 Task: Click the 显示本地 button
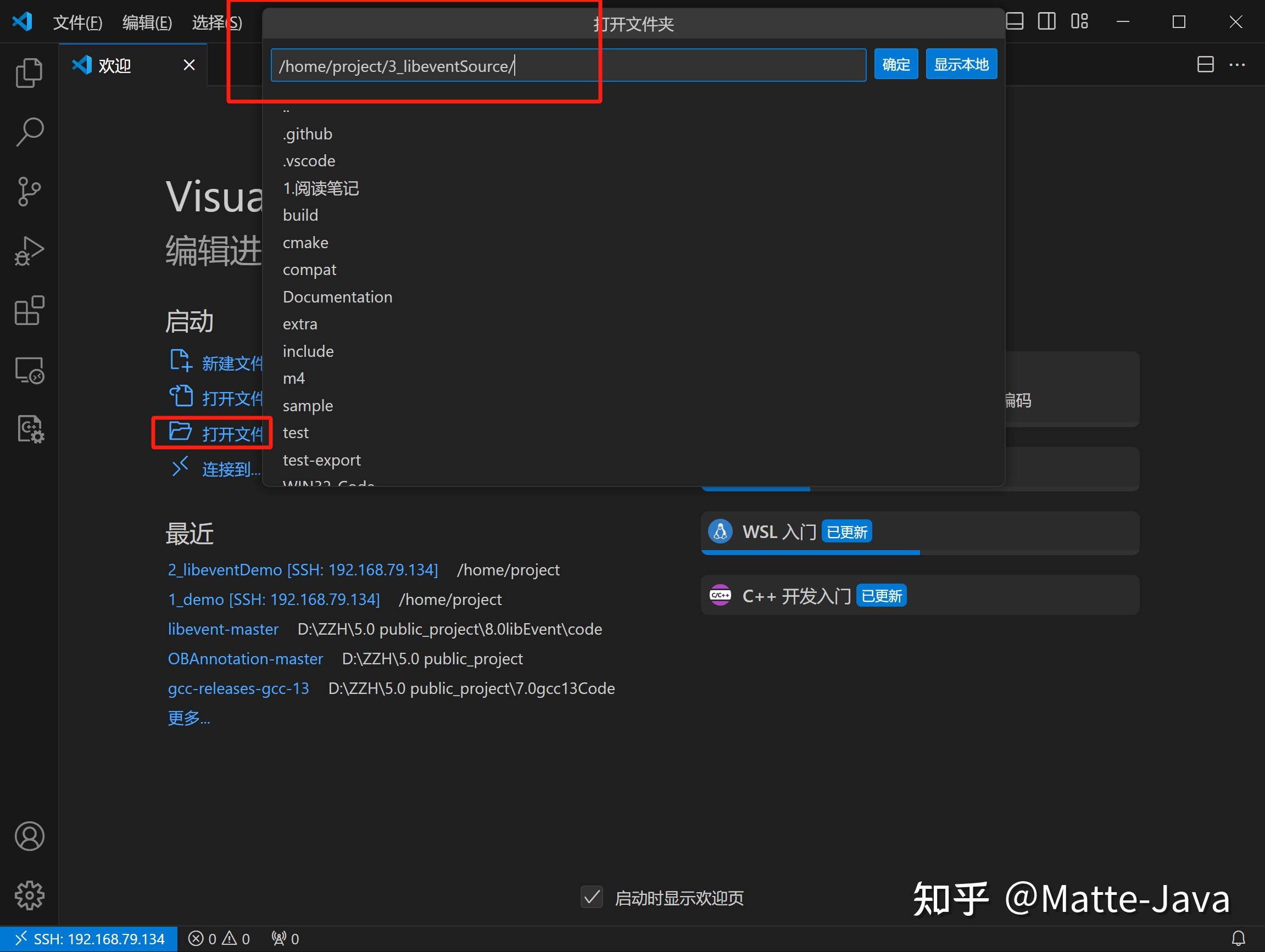click(x=961, y=64)
